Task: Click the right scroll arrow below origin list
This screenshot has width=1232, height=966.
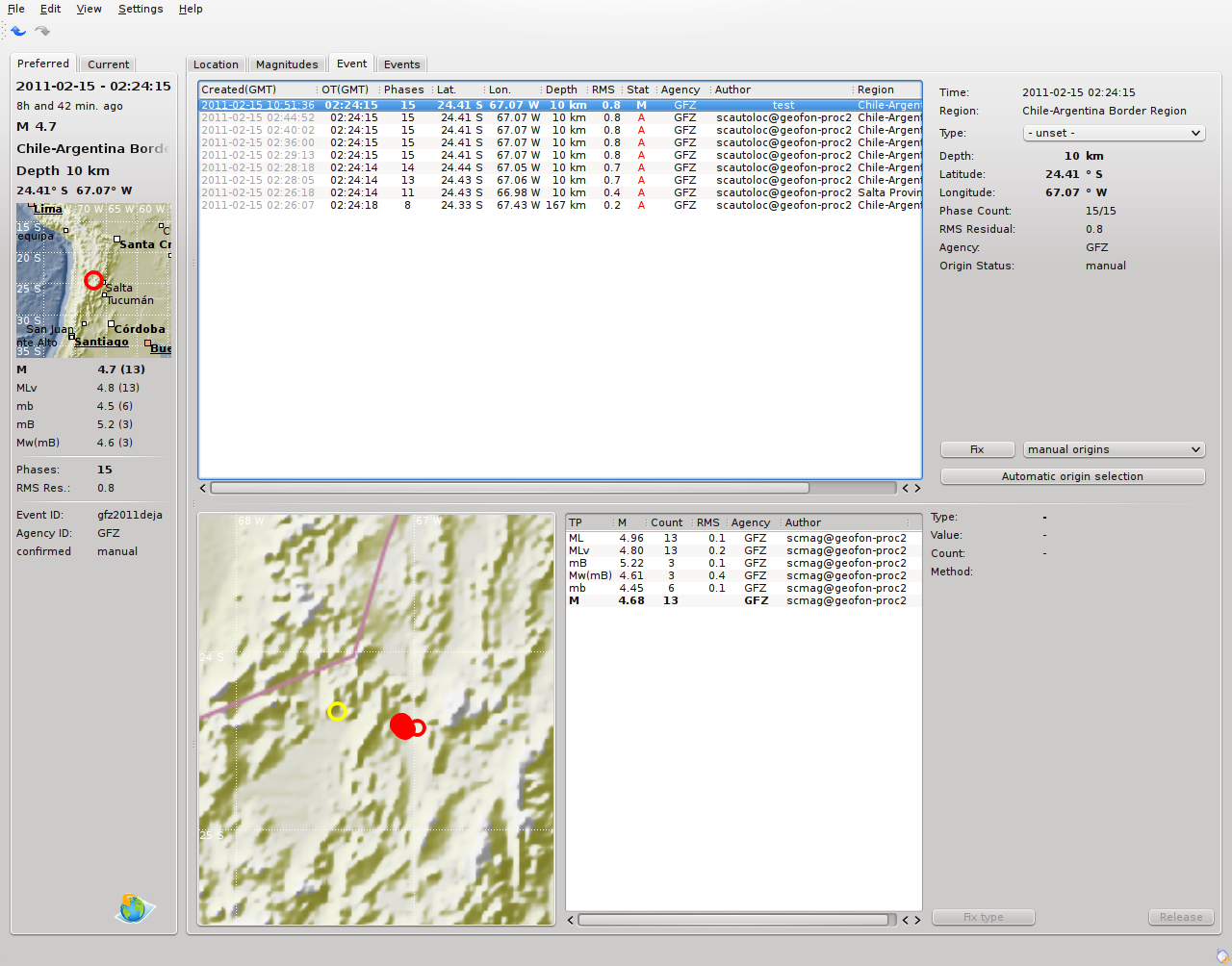Action: coord(917,488)
